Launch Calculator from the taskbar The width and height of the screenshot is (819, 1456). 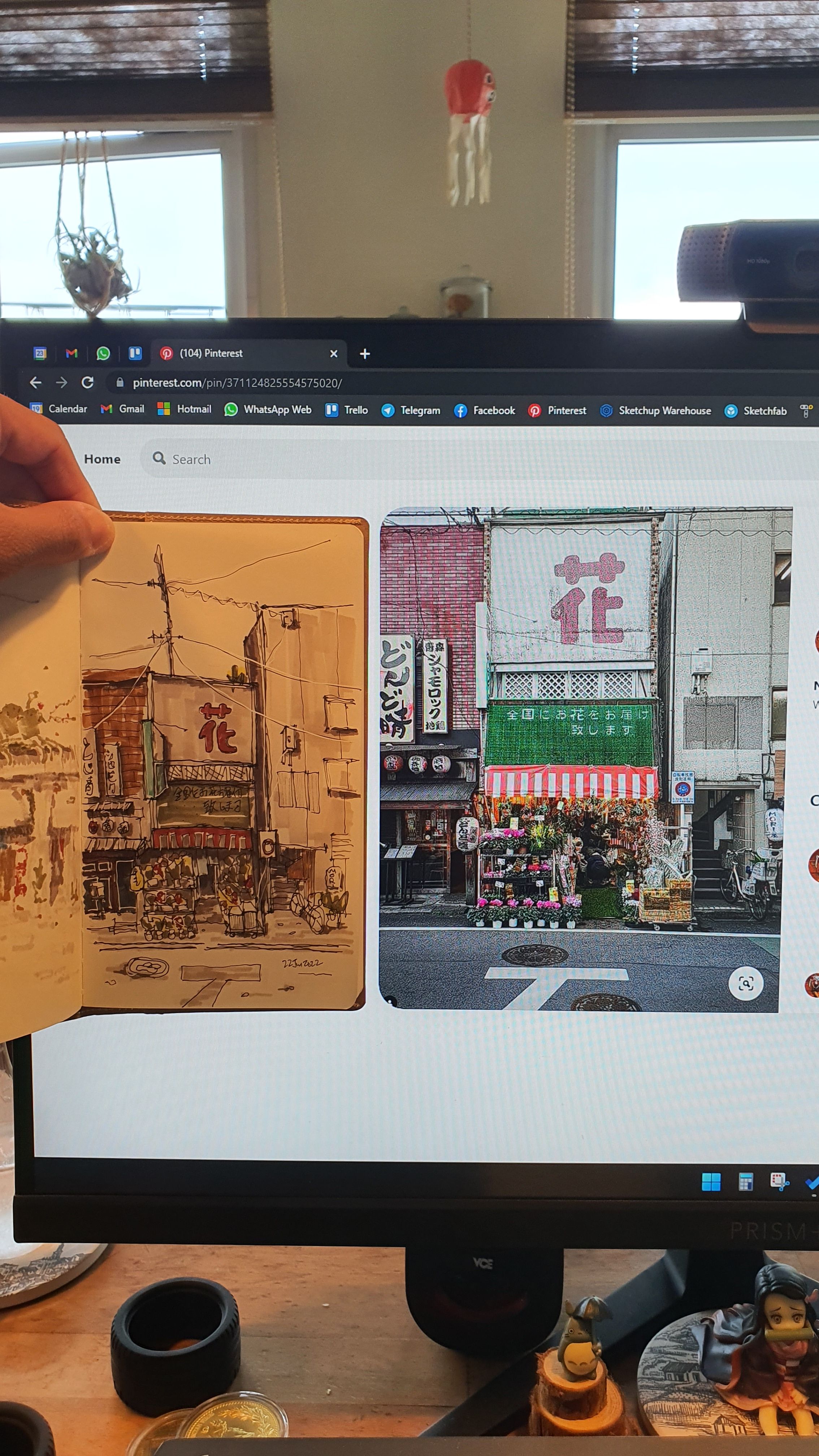point(746,1181)
